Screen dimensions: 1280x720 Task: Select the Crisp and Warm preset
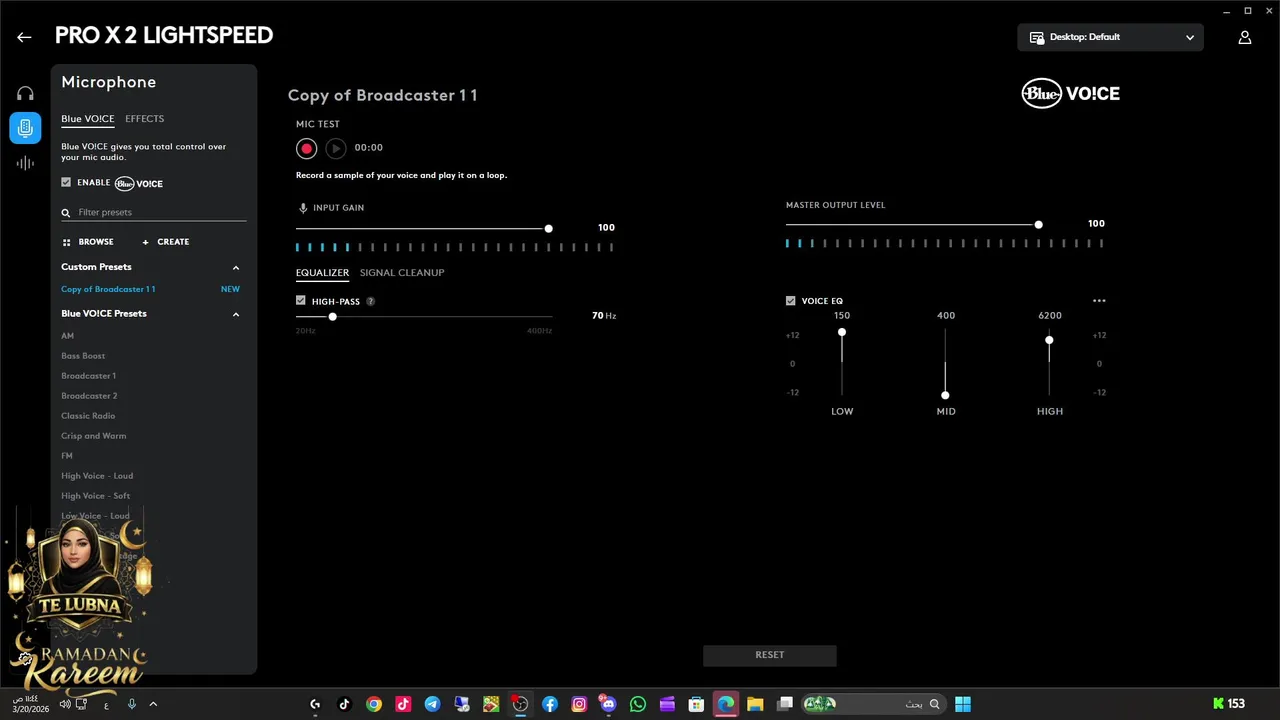click(x=93, y=436)
